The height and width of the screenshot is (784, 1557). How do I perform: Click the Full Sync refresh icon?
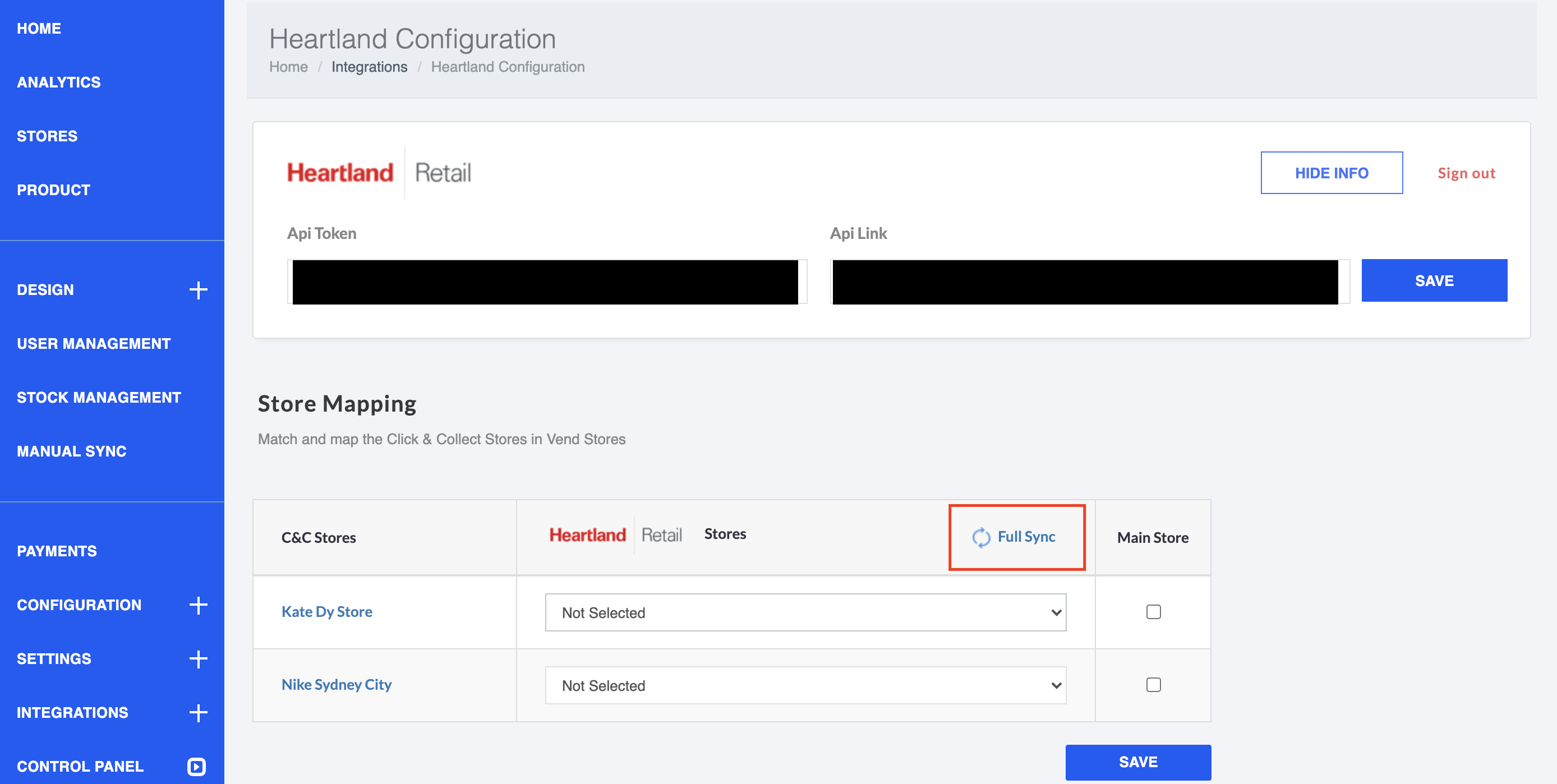(980, 537)
